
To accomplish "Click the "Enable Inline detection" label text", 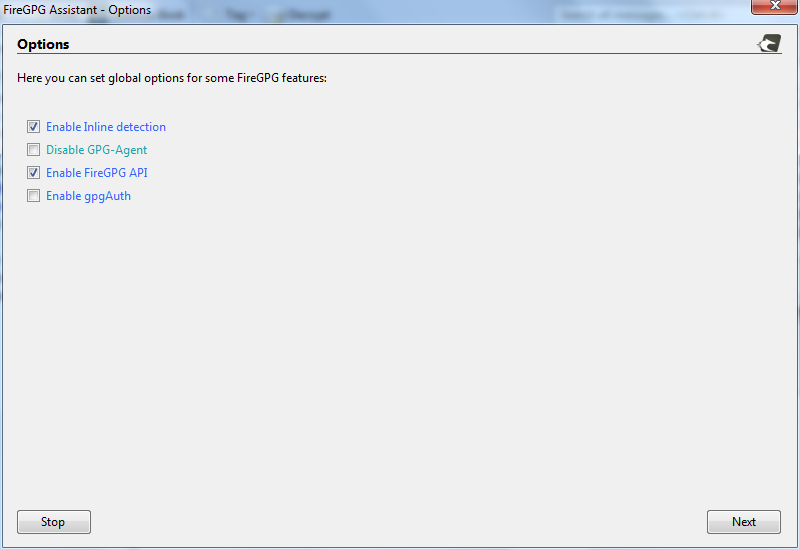I will (x=106, y=127).
